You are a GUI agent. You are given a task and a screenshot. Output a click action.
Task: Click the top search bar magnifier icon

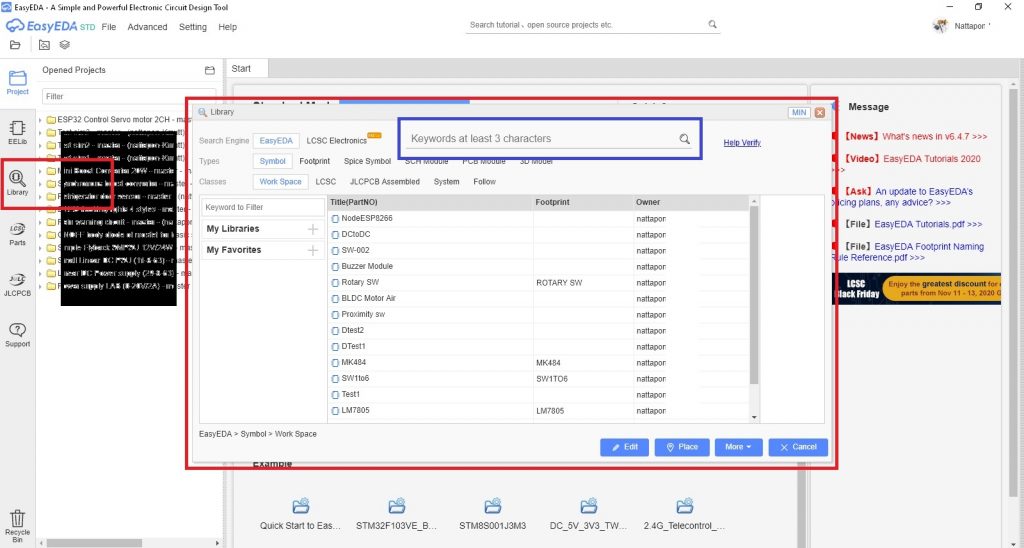(x=712, y=24)
